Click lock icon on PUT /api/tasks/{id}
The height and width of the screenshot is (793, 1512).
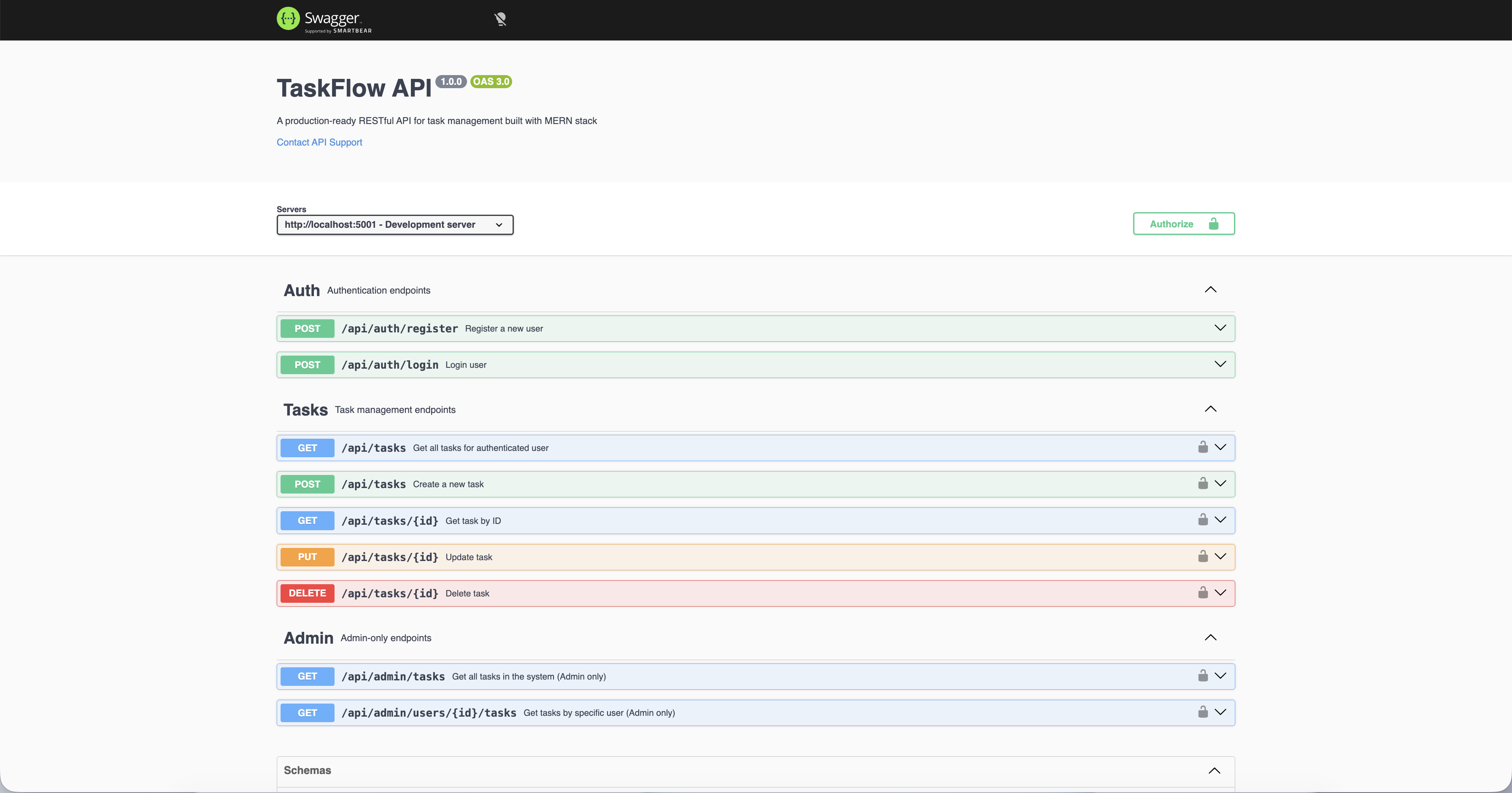(1203, 556)
